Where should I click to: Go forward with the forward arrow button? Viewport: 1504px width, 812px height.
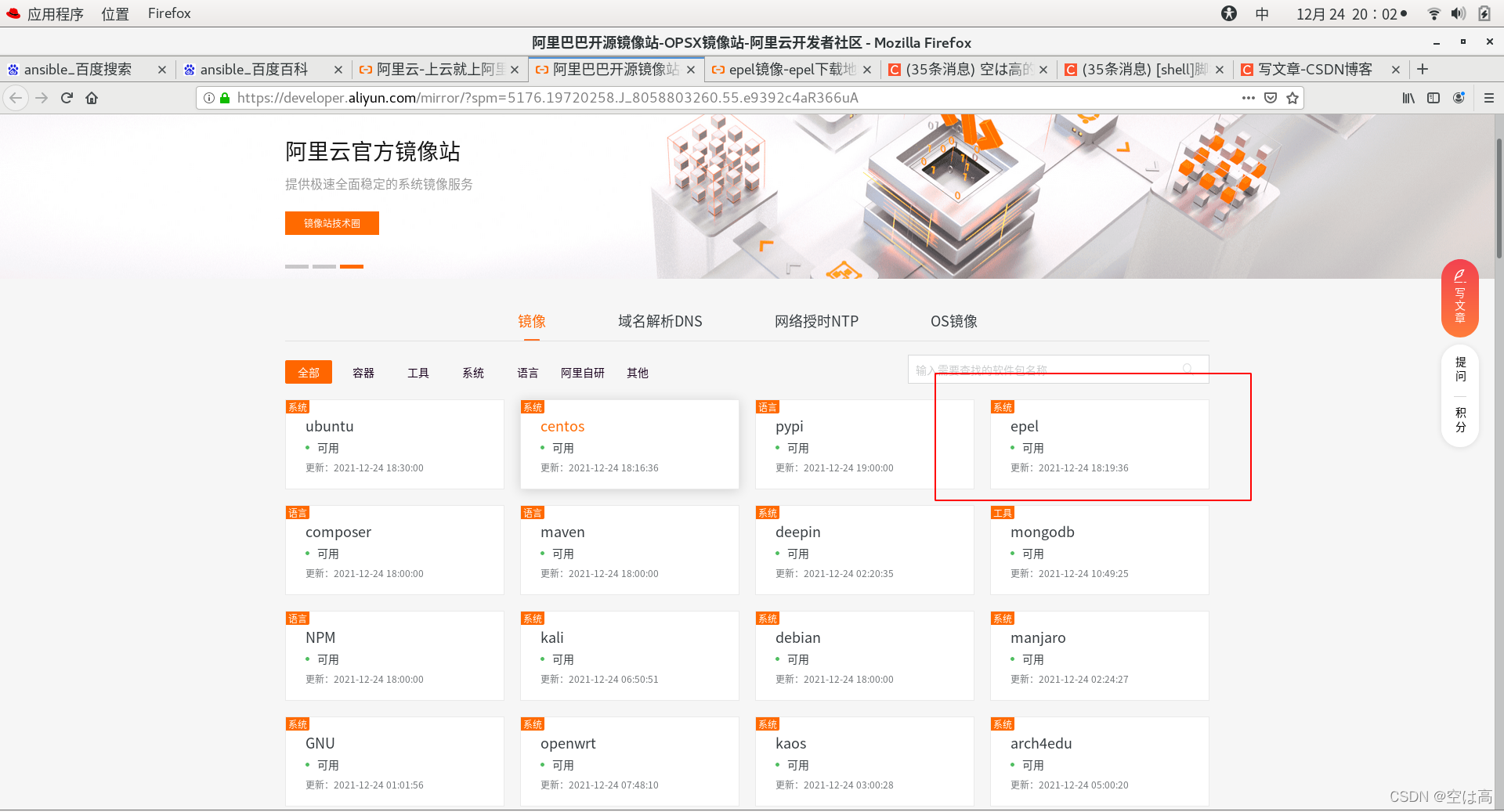tap(42, 98)
